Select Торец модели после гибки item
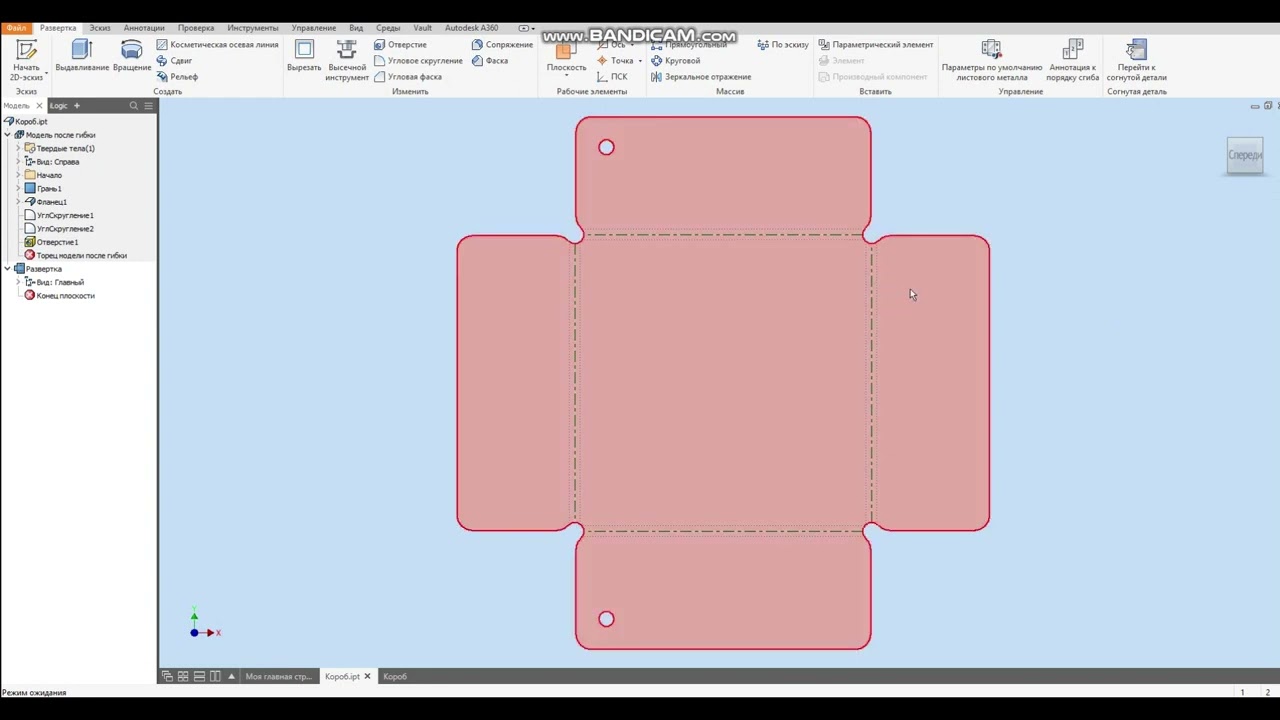Screen dimensions: 1280x720 [x=76, y=255]
